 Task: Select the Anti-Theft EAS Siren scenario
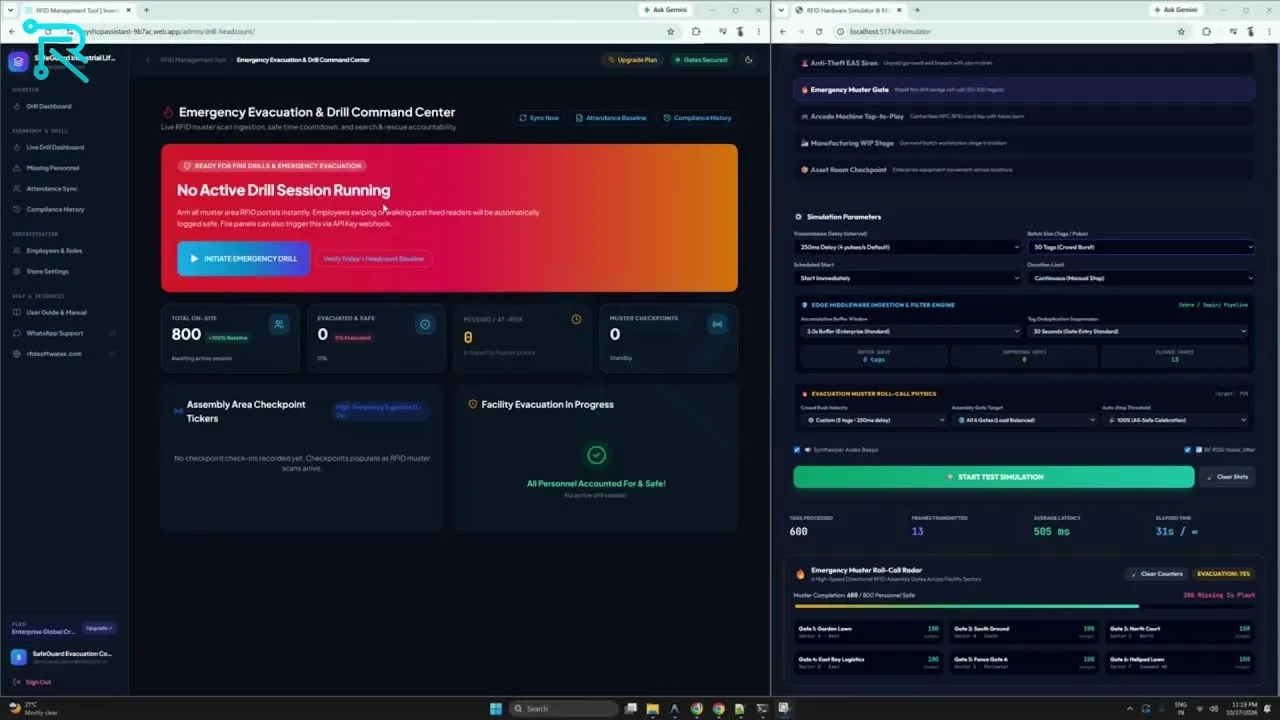(x=1024, y=62)
